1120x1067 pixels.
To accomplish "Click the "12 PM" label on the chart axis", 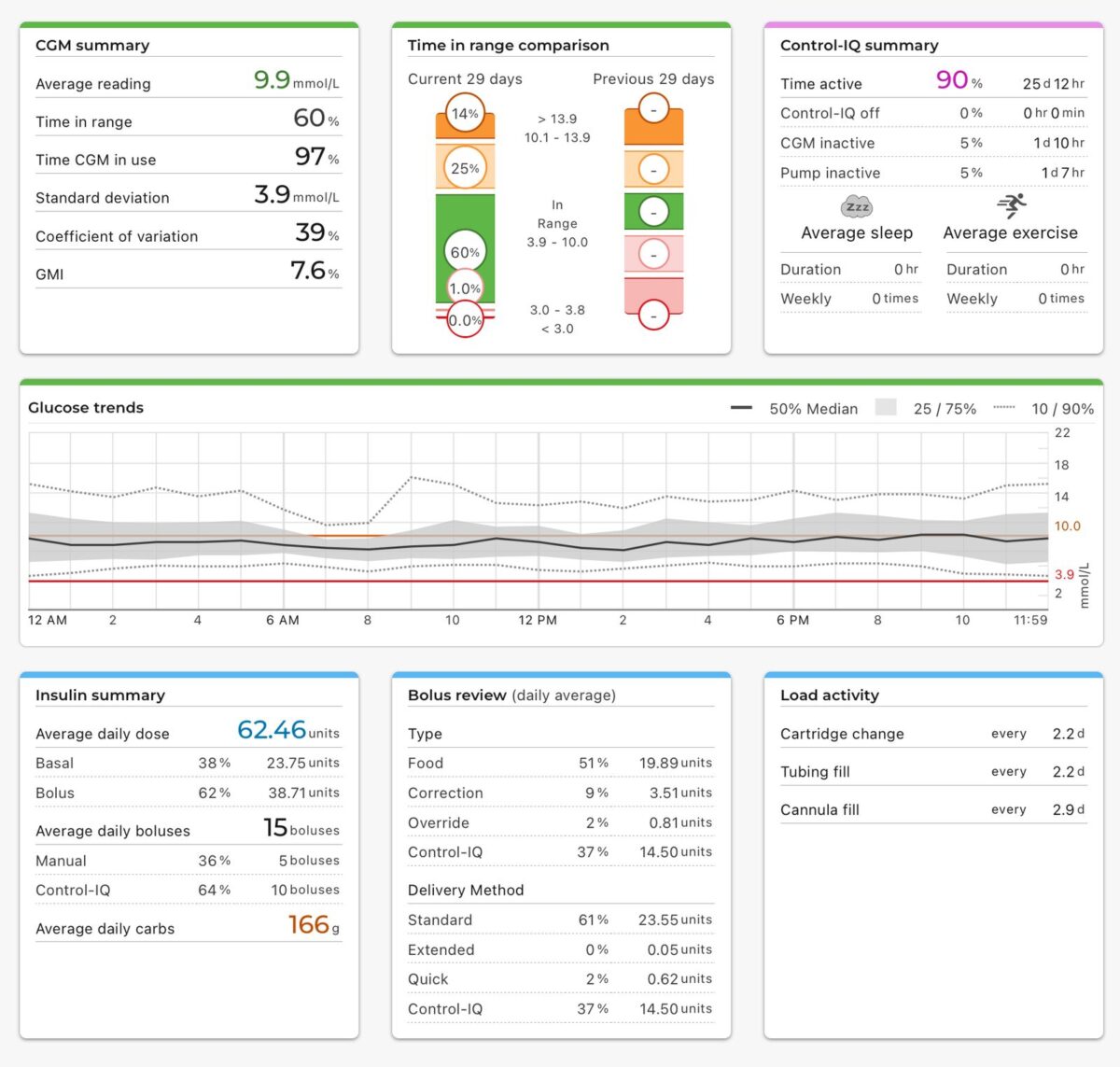I will click(x=538, y=620).
